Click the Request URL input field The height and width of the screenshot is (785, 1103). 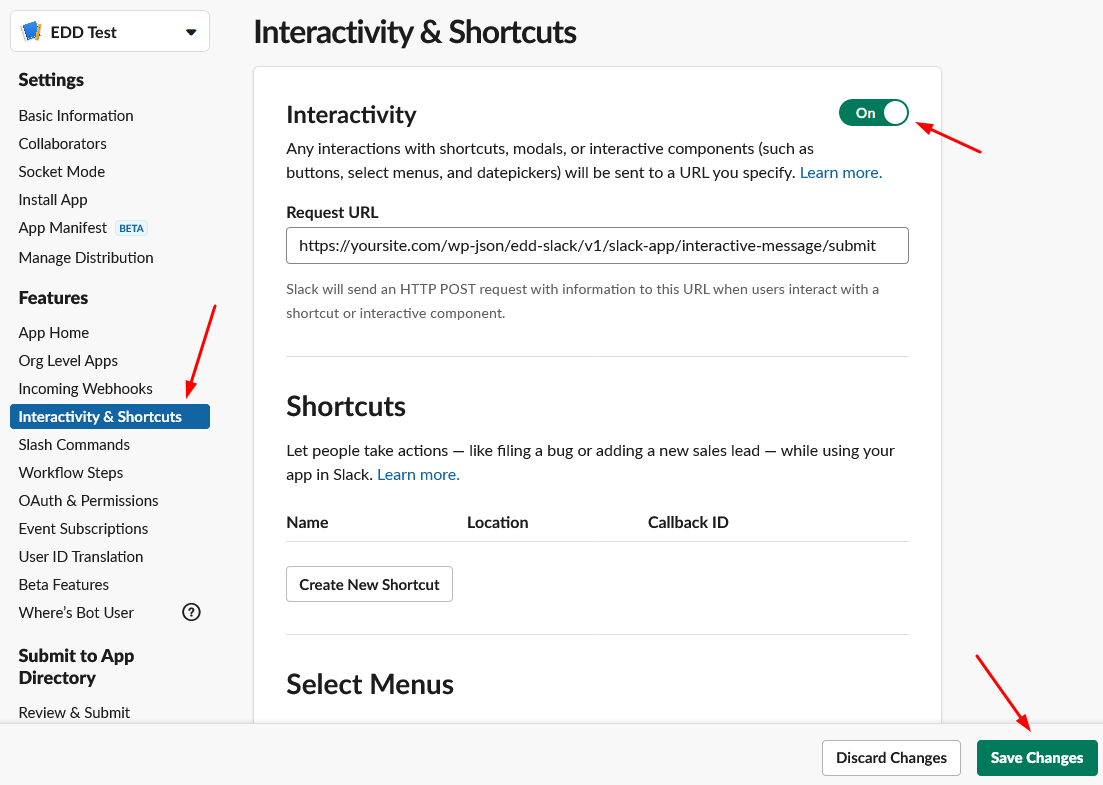pyautogui.click(x=597, y=245)
